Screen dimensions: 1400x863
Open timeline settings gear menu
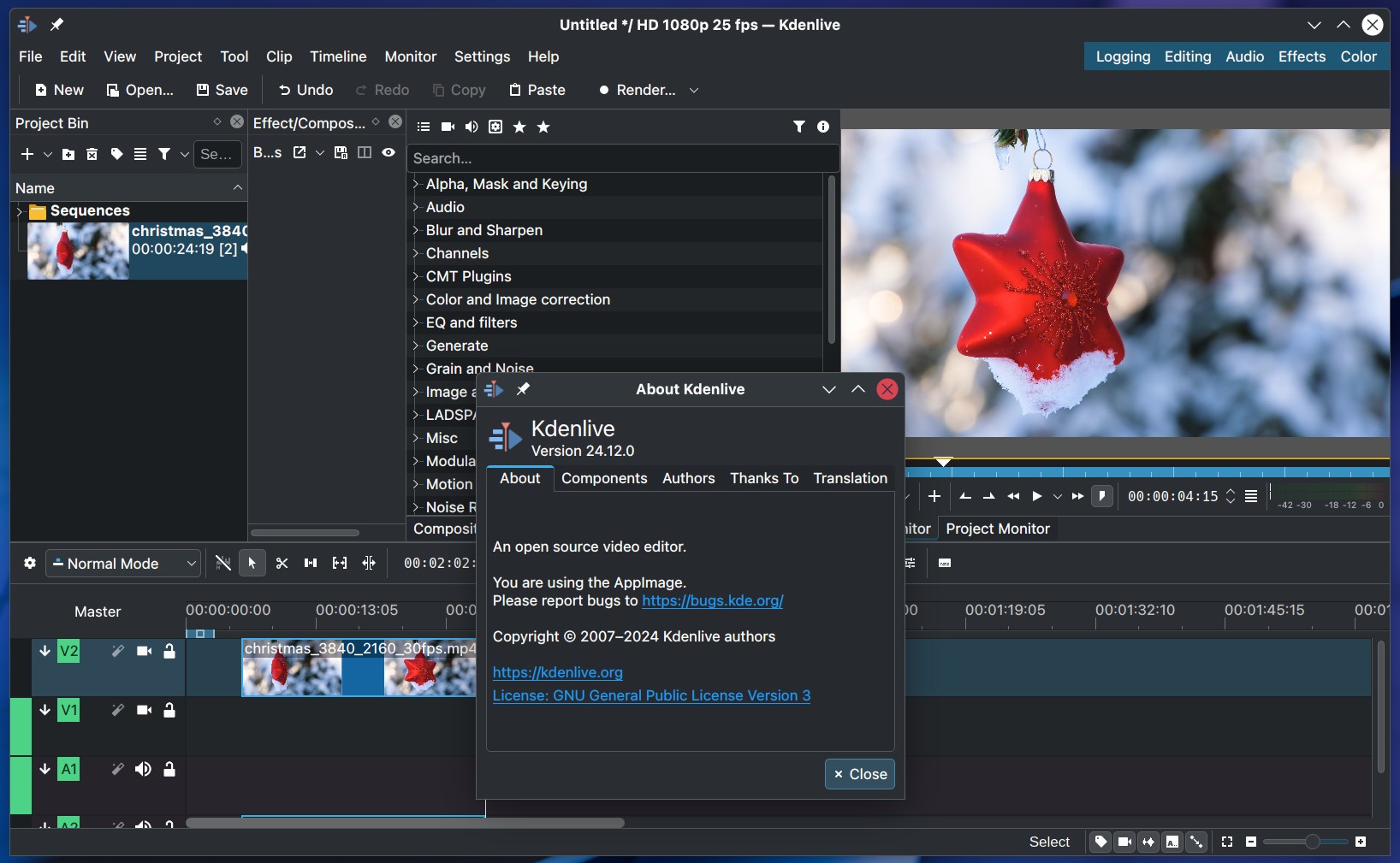(x=30, y=563)
